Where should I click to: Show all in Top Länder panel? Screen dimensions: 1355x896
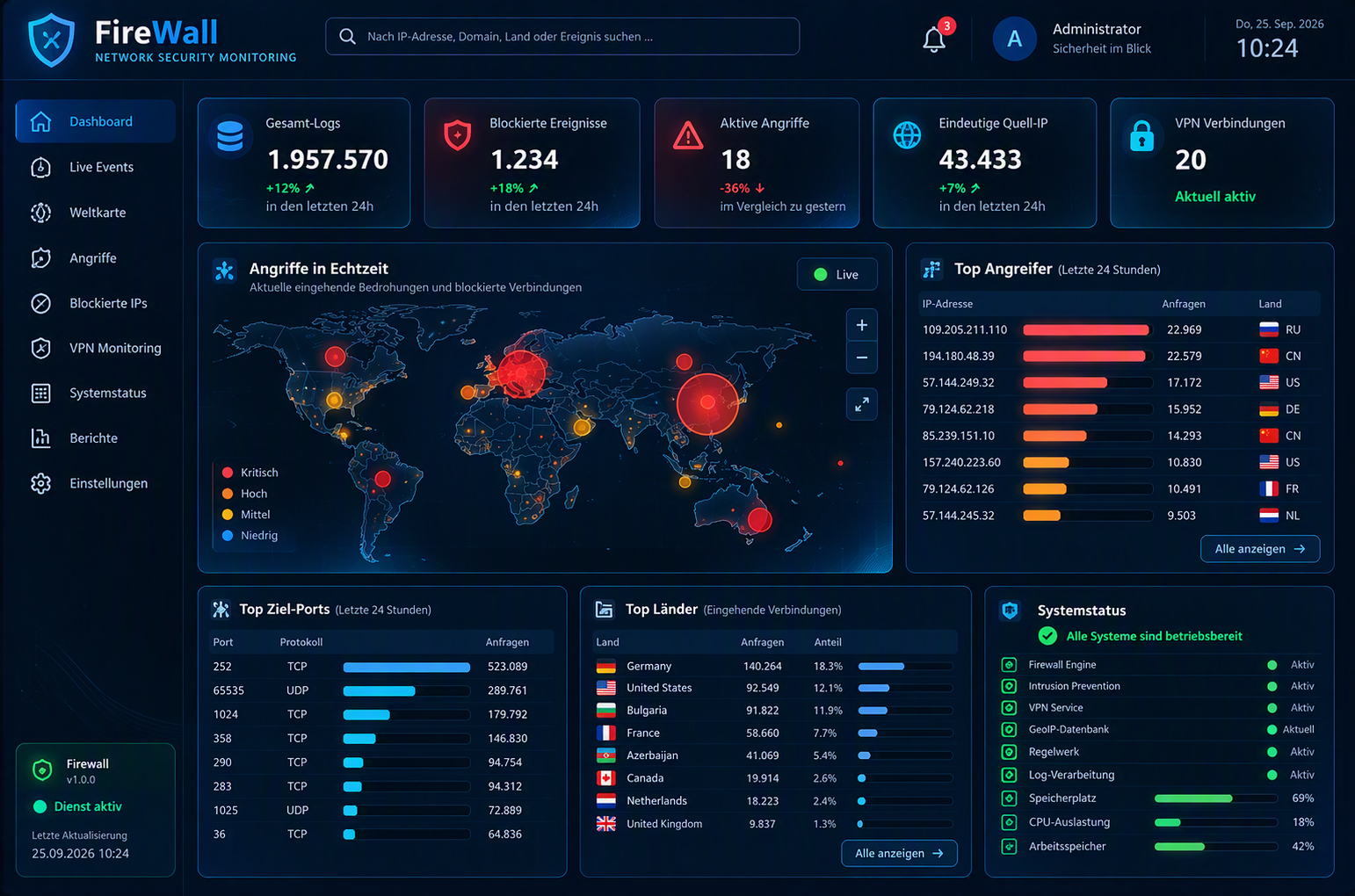tap(899, 853)
